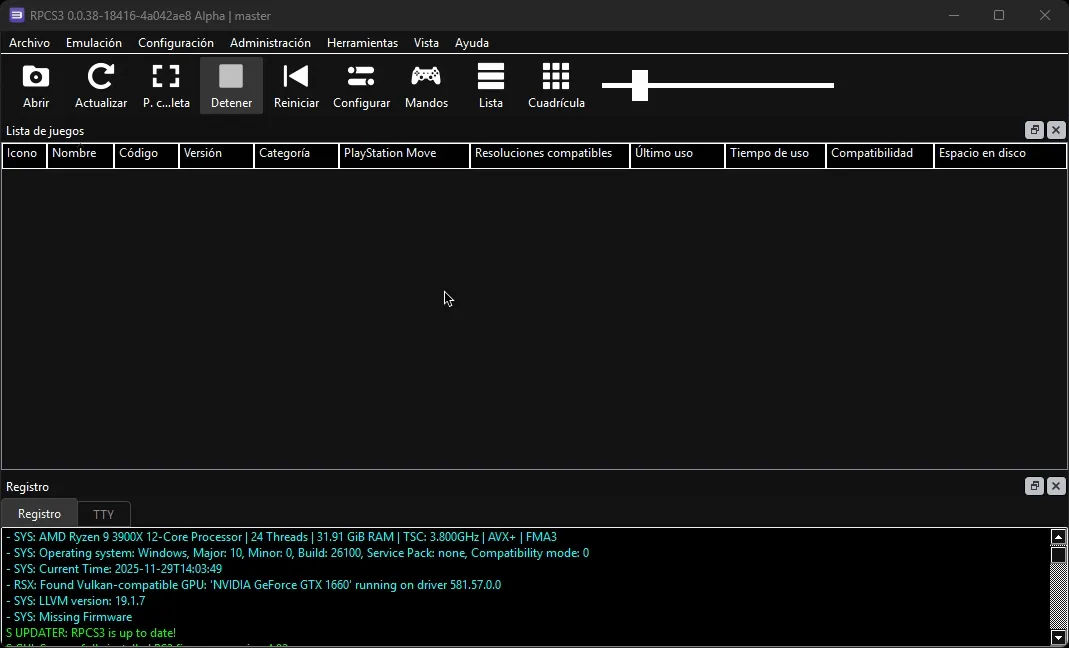Open the Ayuda menu
Viewport: 1069px width, 648px height.
471,42
